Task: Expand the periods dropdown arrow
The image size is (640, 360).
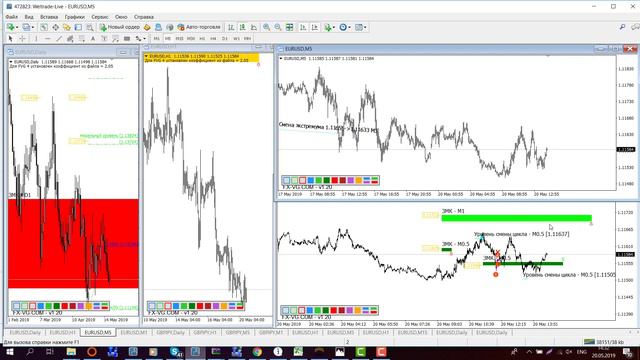Action: point(350,27)
